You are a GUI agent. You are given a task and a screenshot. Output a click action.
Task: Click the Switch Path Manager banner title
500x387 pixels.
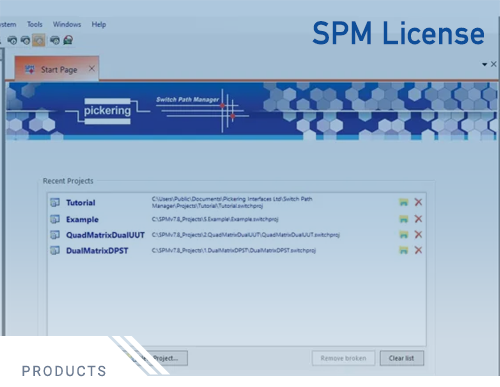188,99
